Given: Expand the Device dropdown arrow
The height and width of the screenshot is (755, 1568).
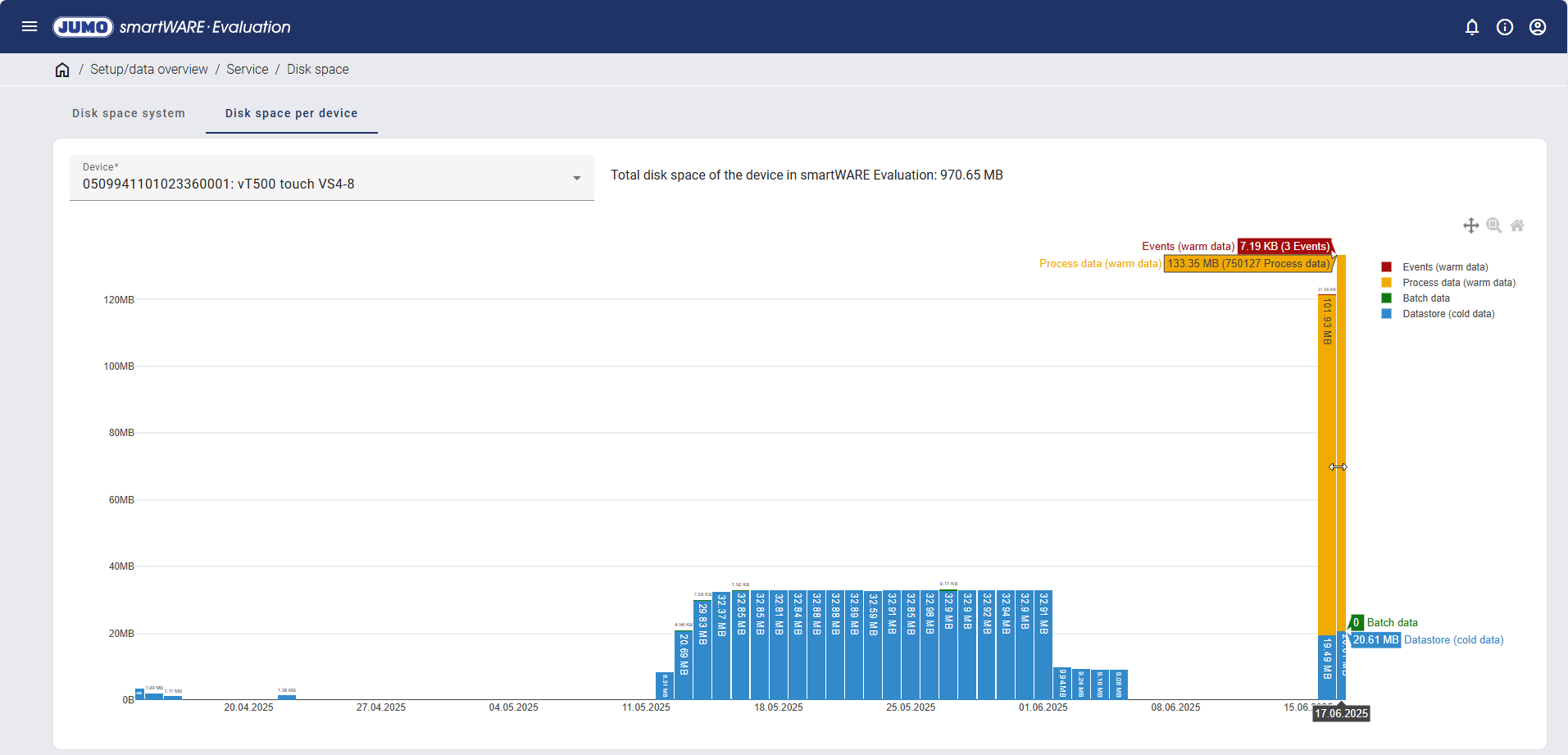Looking at the screenshot, I should pyautogui.click(x=577, y=178).
